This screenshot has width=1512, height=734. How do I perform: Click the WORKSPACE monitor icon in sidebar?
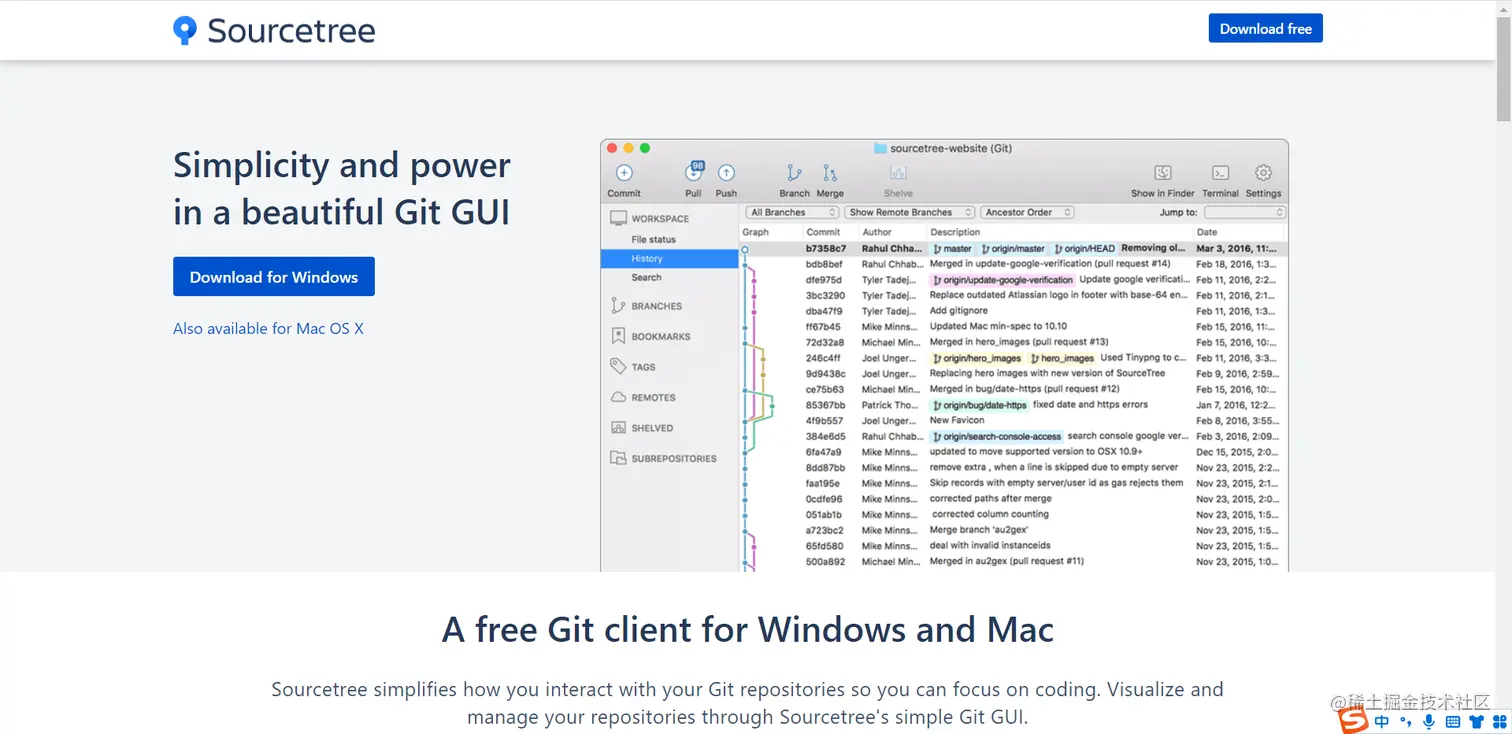pos(618,218)
